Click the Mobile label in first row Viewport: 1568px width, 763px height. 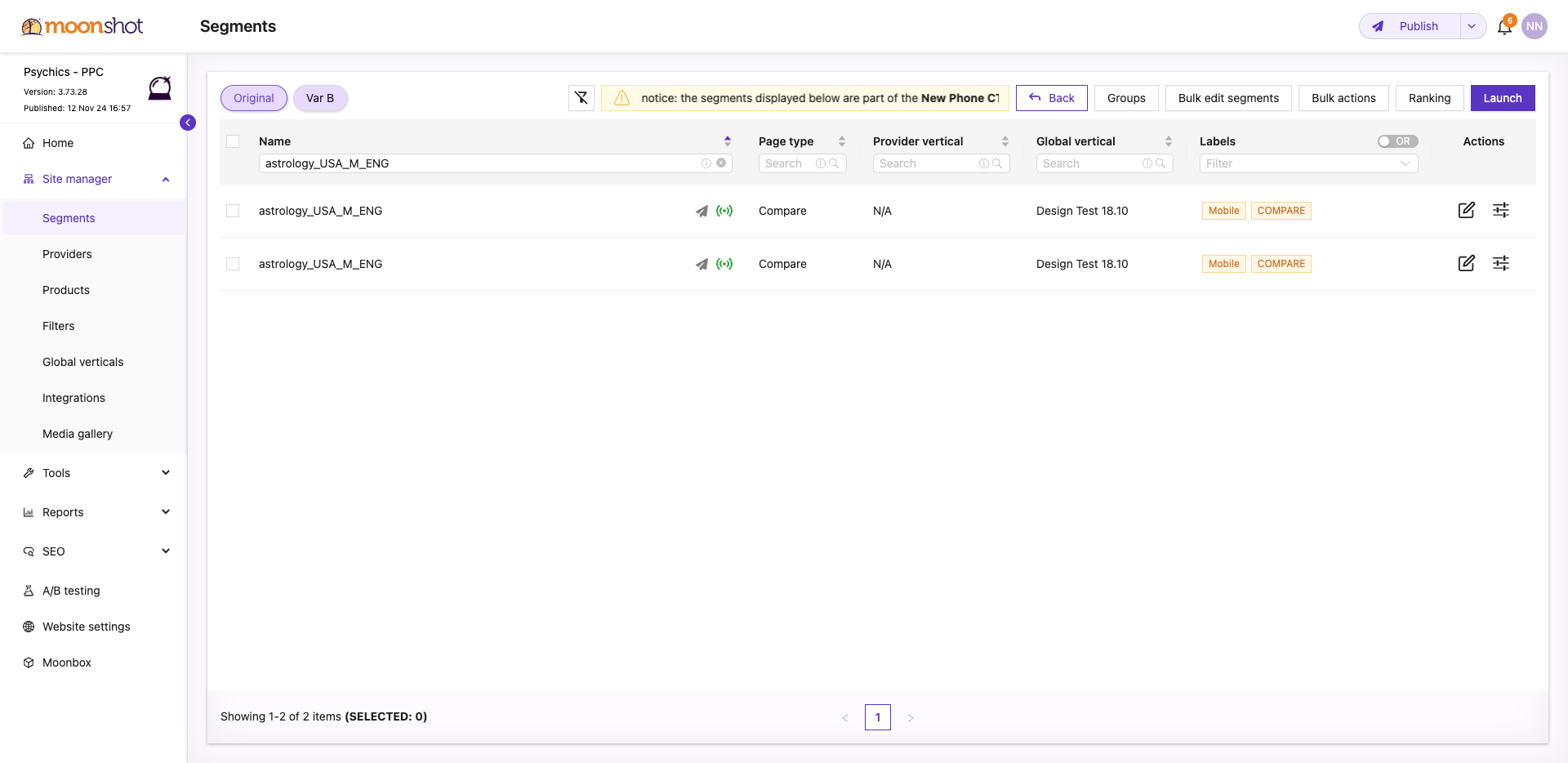point(1224,211)
